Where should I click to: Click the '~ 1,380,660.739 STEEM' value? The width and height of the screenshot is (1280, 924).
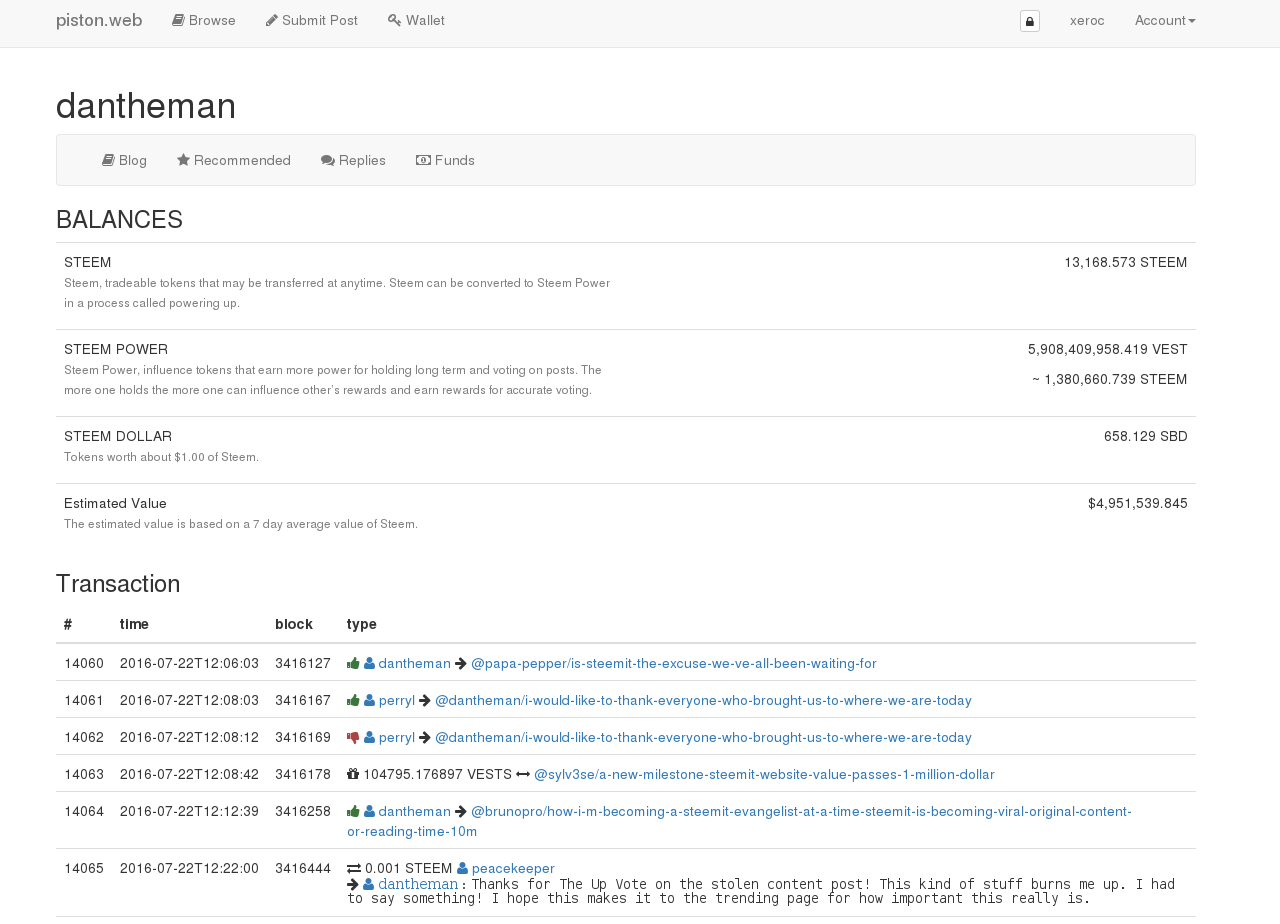tap(1110, 380)
